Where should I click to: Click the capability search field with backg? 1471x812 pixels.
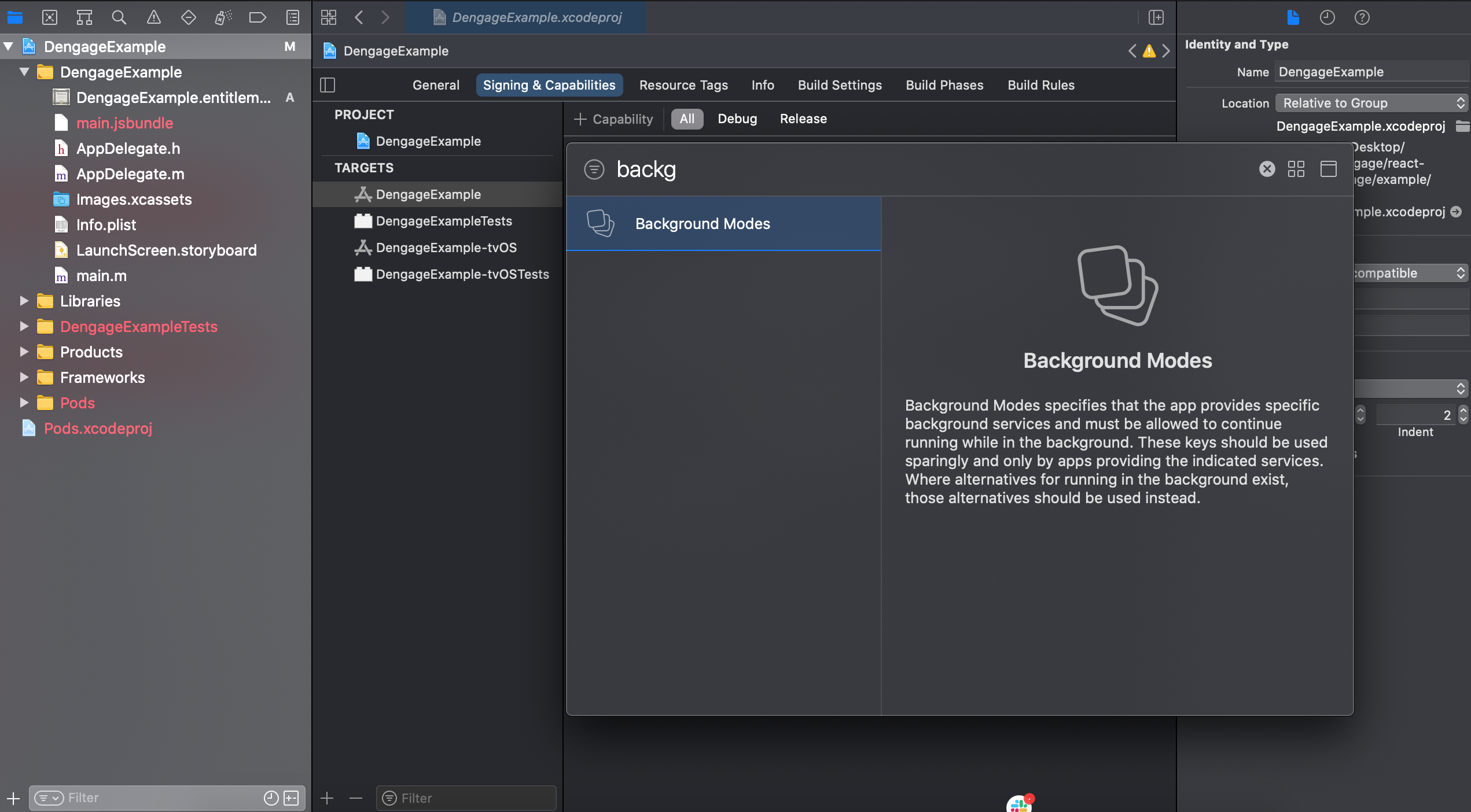point(932,169)
